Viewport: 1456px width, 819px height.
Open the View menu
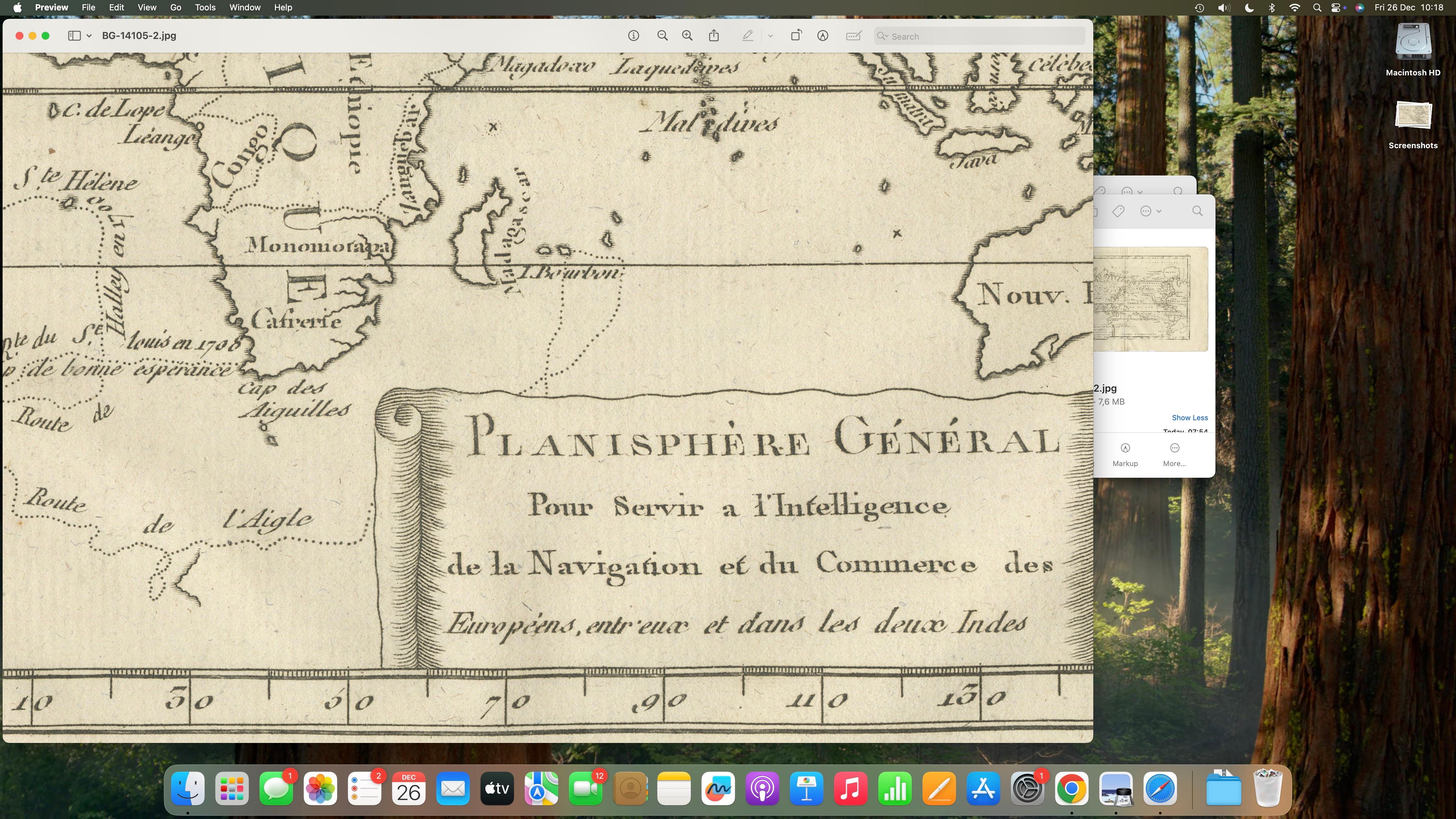(x=147, y=7)
